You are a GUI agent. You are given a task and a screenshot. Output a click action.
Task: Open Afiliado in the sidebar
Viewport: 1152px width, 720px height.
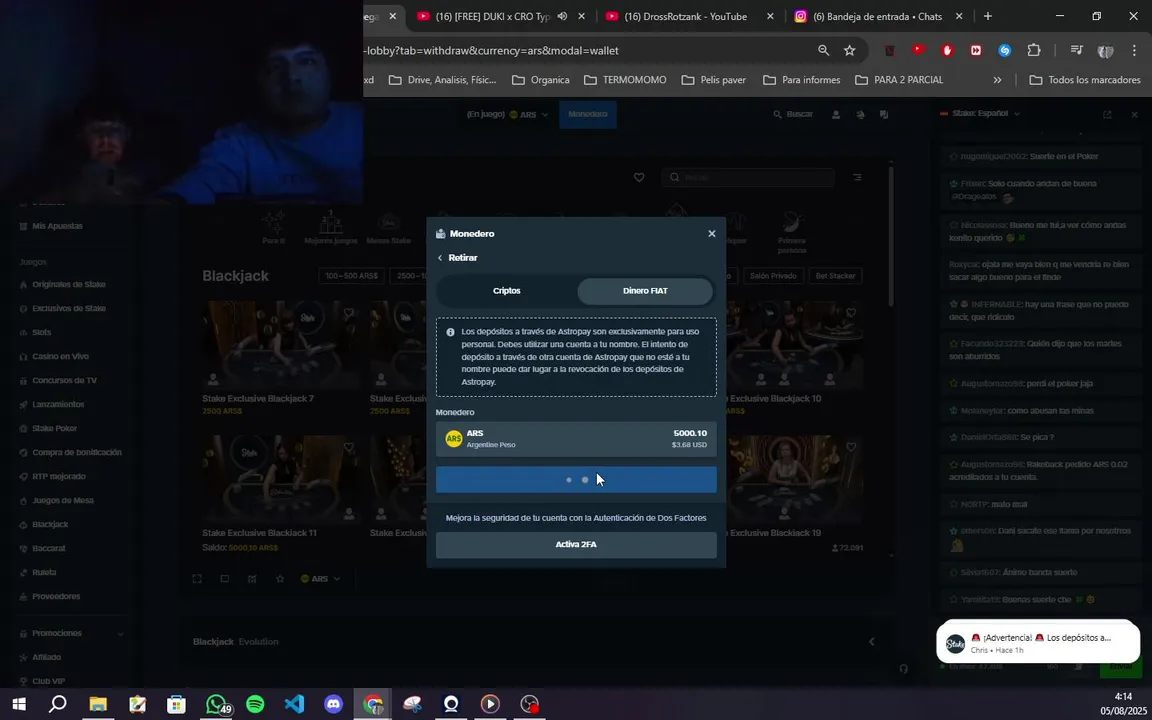[x=46, y=658]
